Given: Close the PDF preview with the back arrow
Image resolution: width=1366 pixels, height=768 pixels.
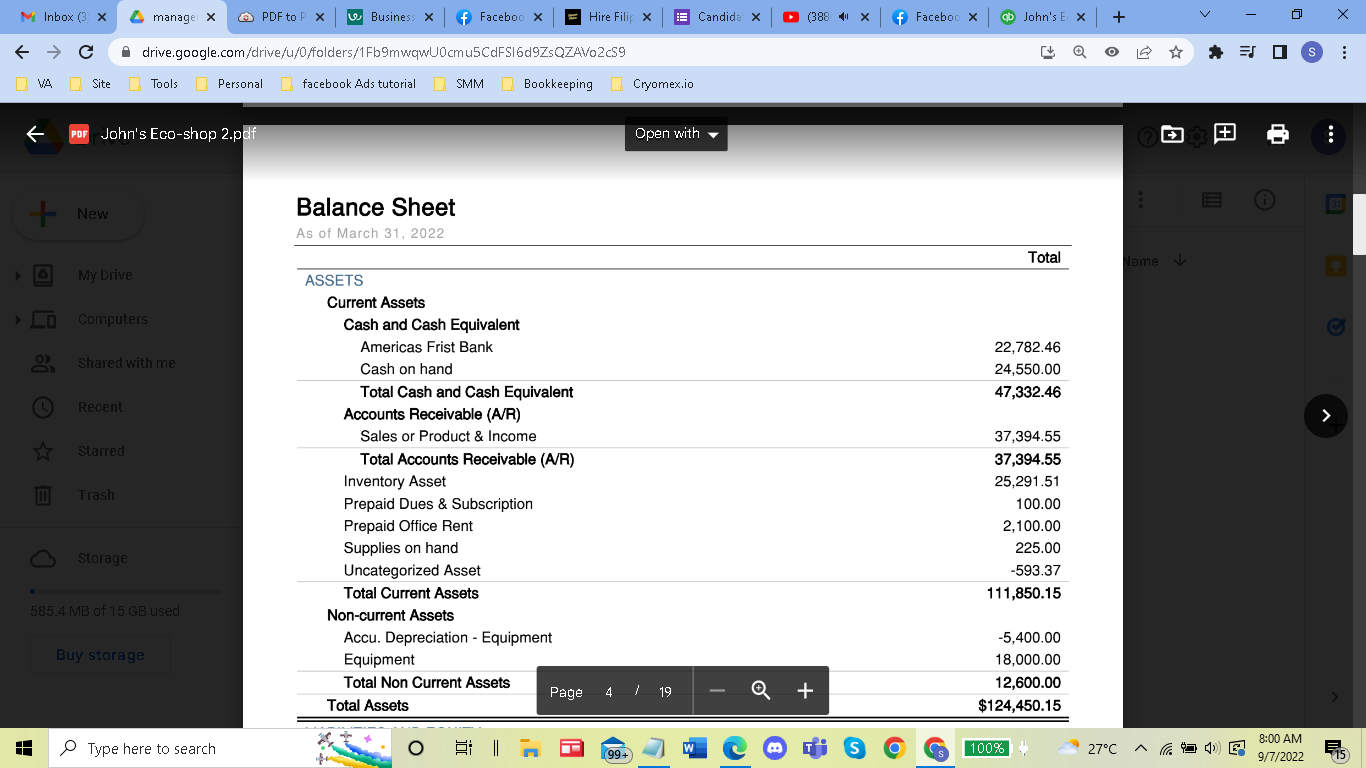Looking at the screenshot, I should coord(36,134).
